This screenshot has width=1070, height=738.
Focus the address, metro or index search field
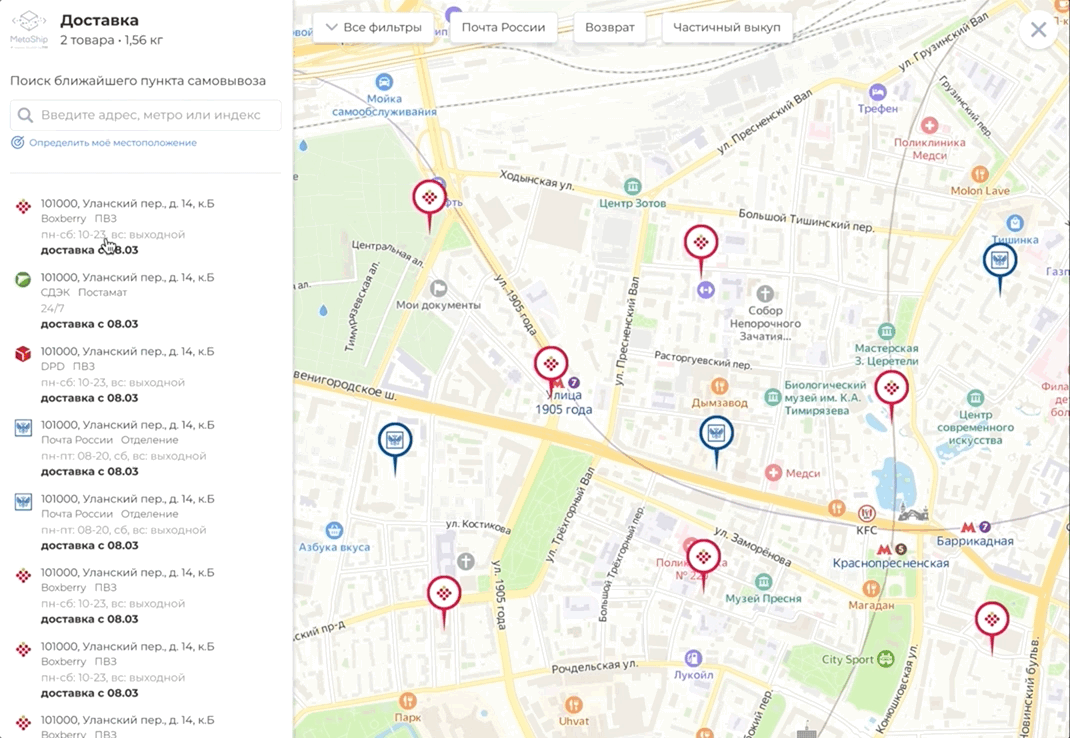point(145,115)
